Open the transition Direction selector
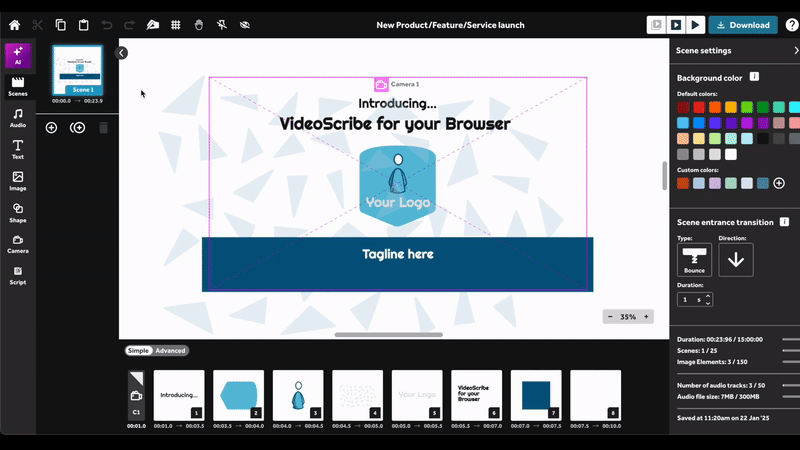 tap(736, 260)
